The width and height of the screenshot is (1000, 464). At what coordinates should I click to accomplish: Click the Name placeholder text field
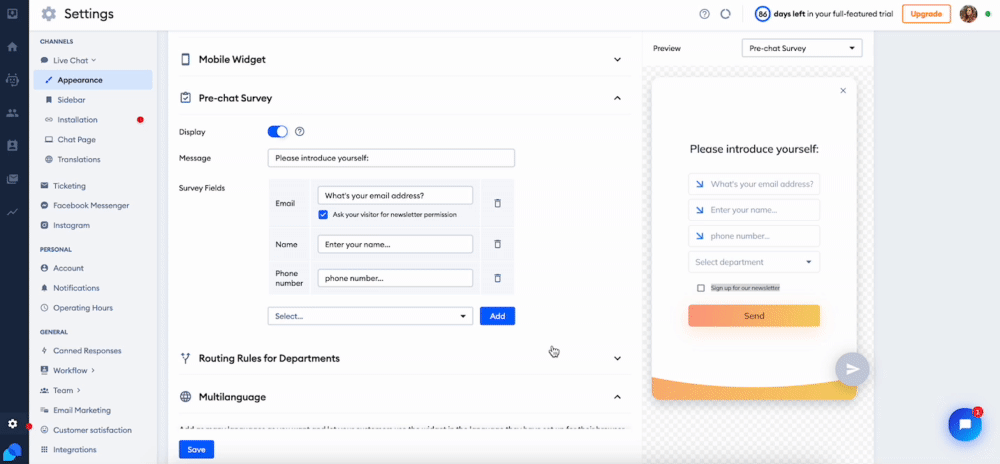click(395, 244)
